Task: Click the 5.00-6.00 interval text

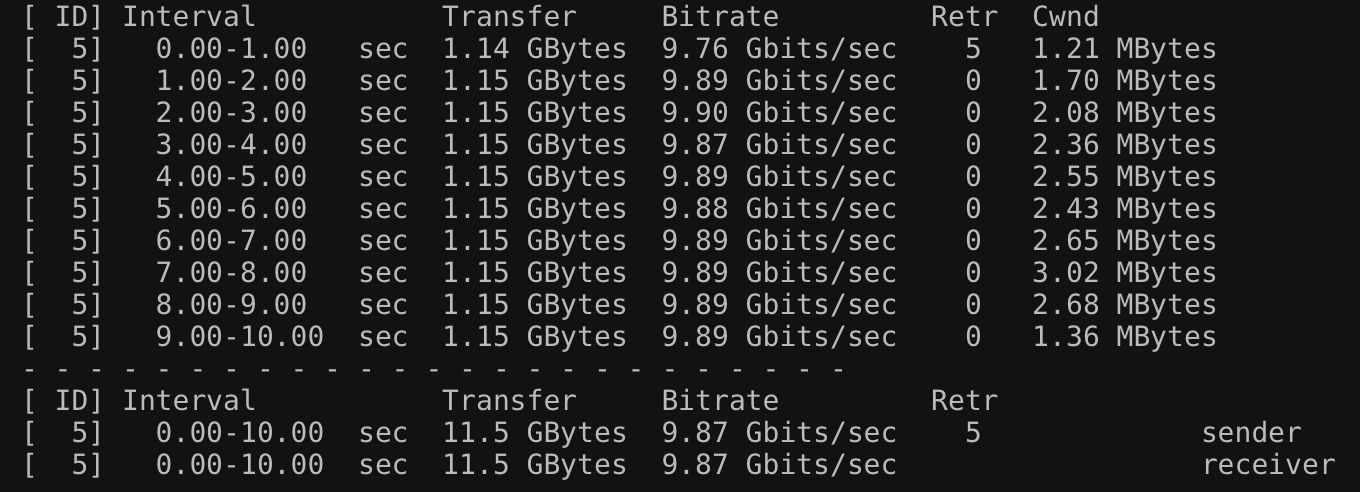Action: pos(231,209)
